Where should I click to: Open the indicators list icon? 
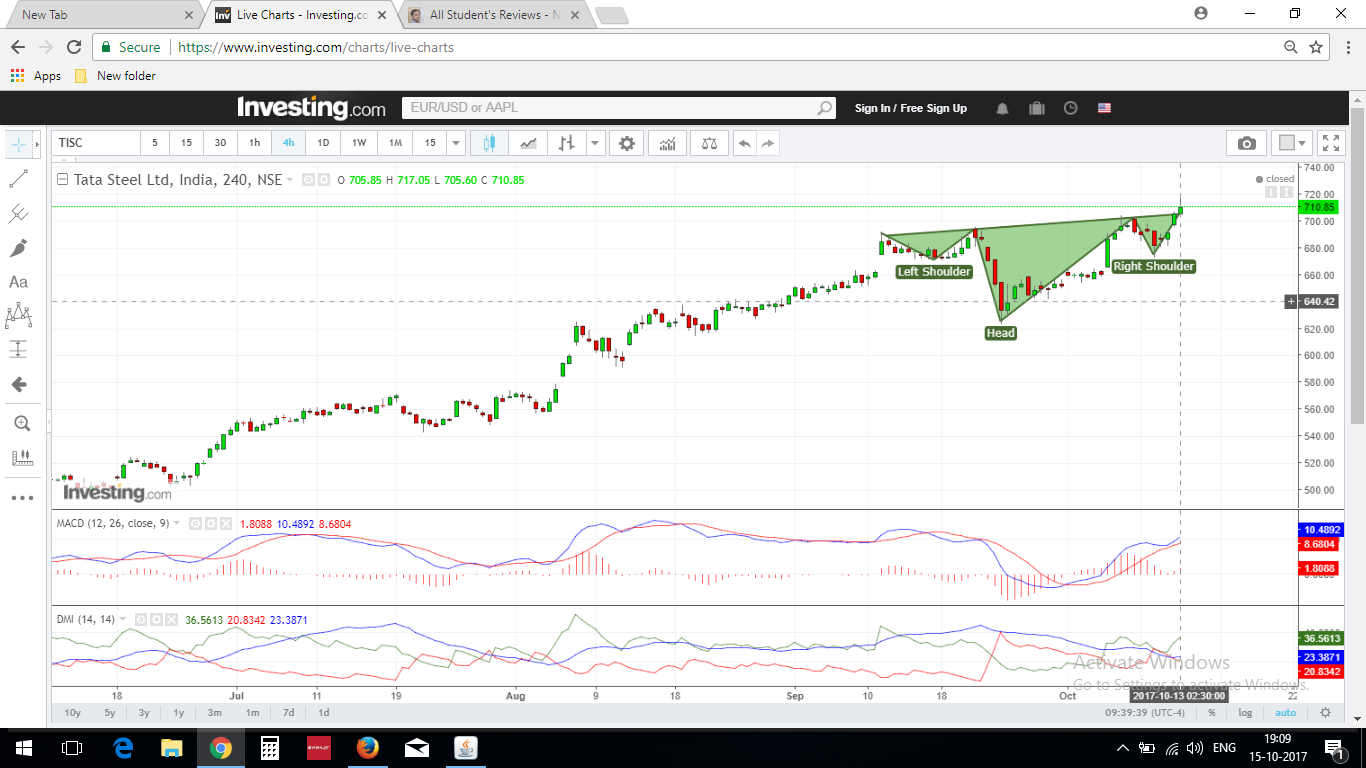667,143
